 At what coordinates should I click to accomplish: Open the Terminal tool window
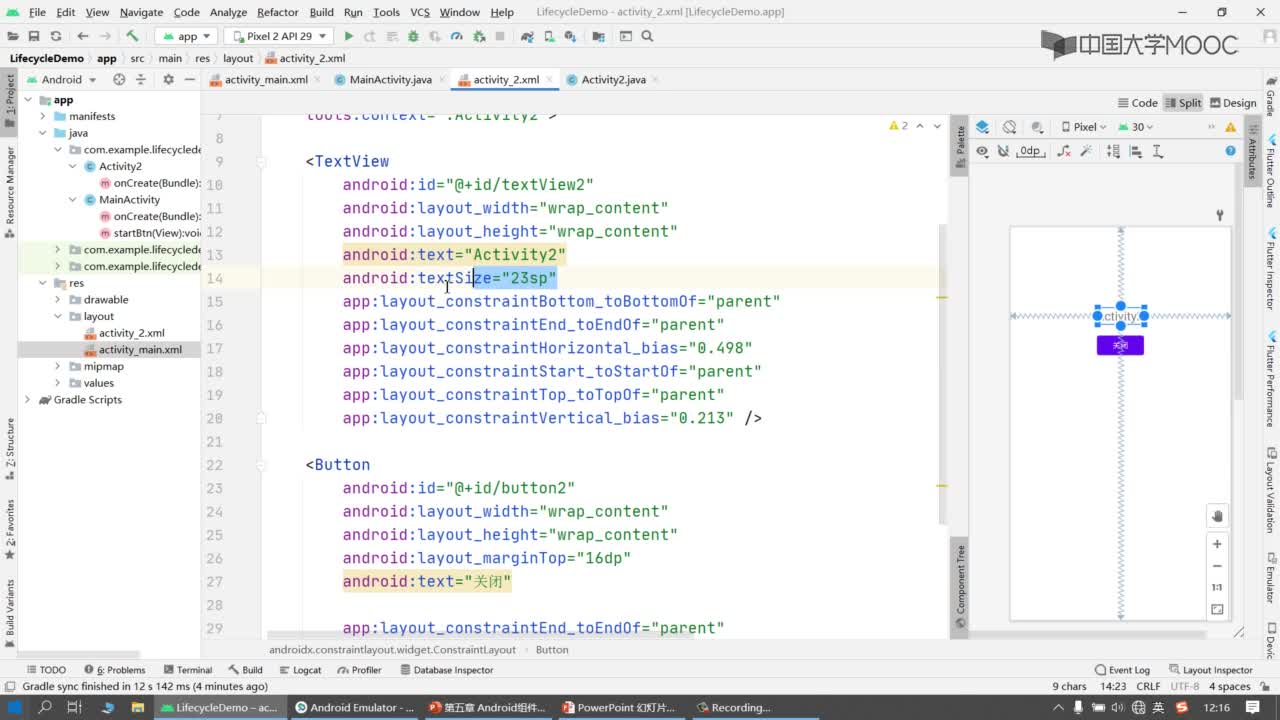pos(187,670)
